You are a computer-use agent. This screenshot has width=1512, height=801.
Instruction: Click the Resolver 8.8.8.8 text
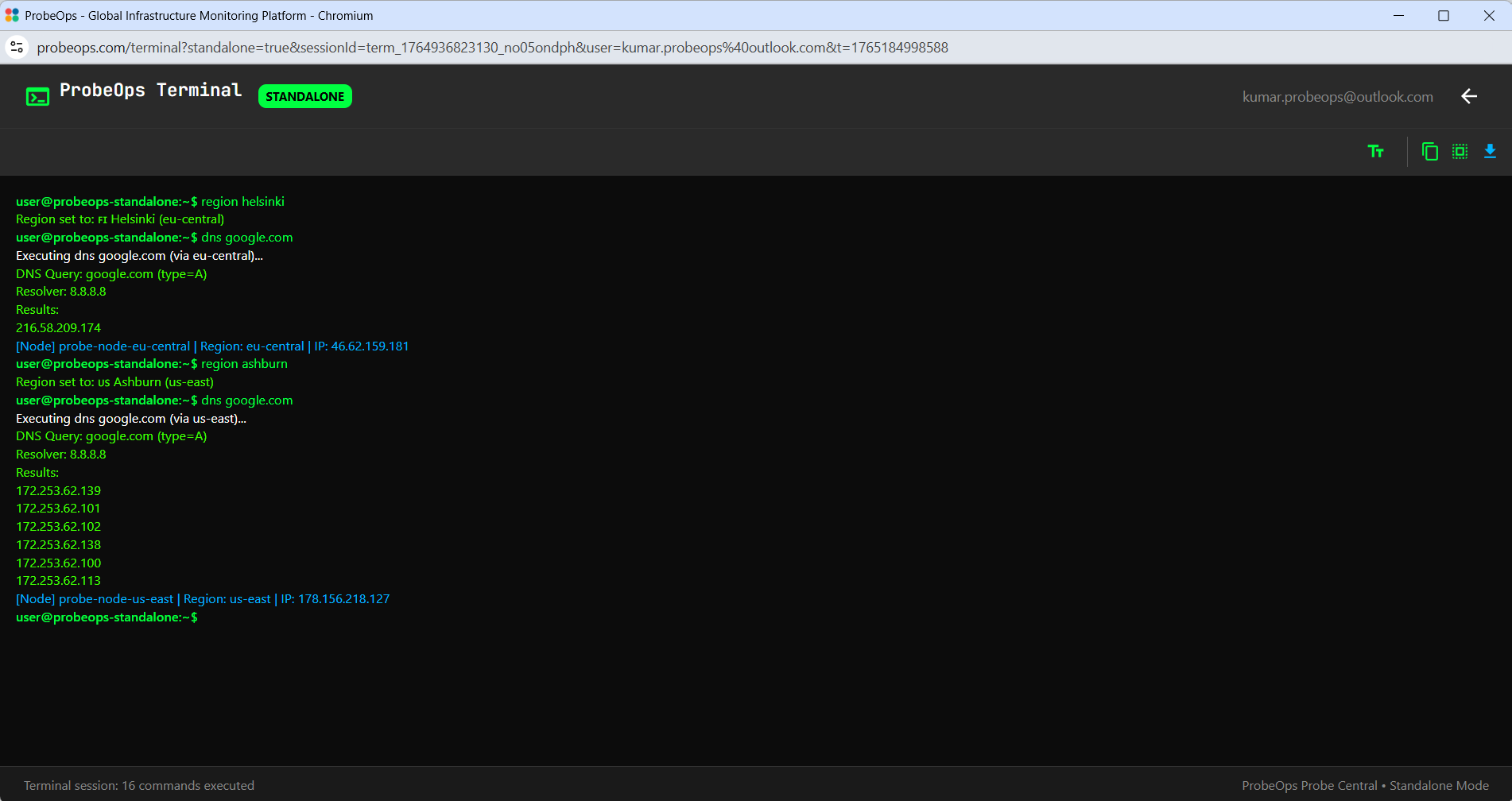[x=60, y=291]
